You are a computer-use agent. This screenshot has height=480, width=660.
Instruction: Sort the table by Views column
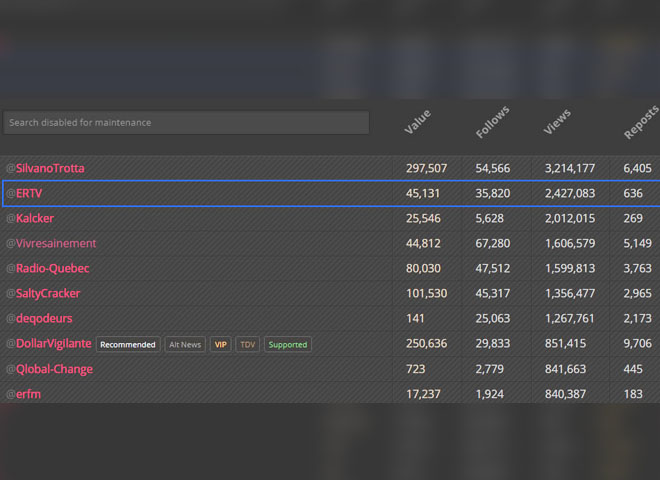(556, 122)
